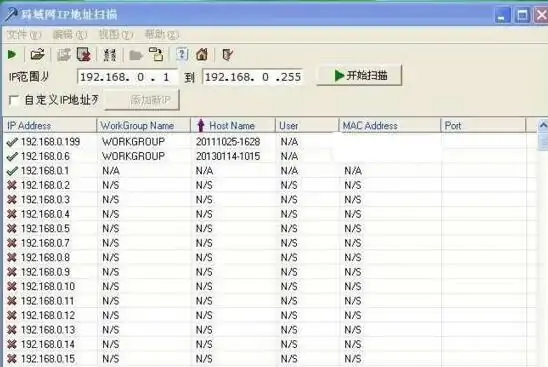Click red X icon beside 192.168.0.10
Image resolution: width=548 pixels, height=367 pixels.
click(x=12, y=287)
